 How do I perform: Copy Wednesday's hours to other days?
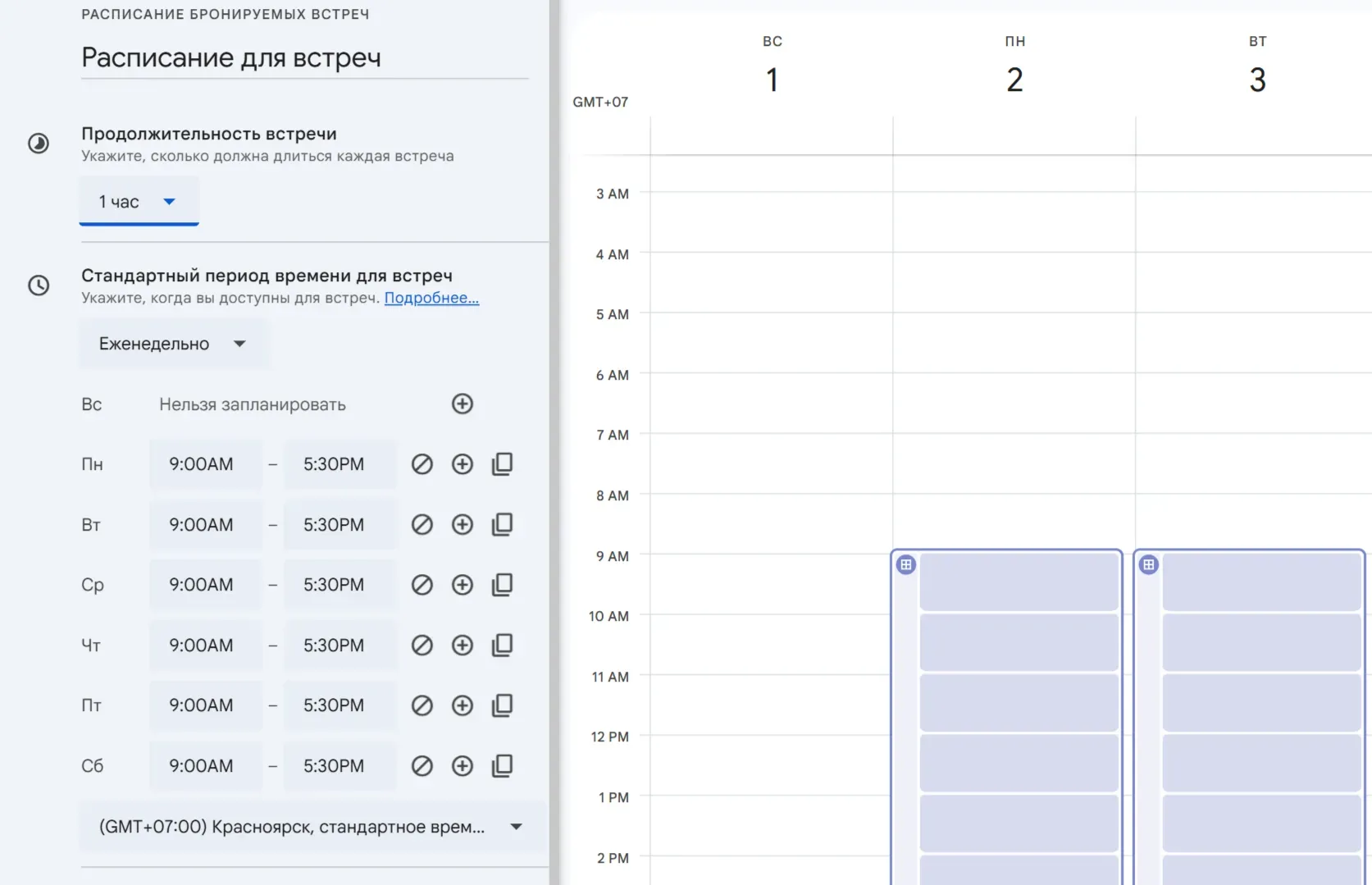(502, 585)
